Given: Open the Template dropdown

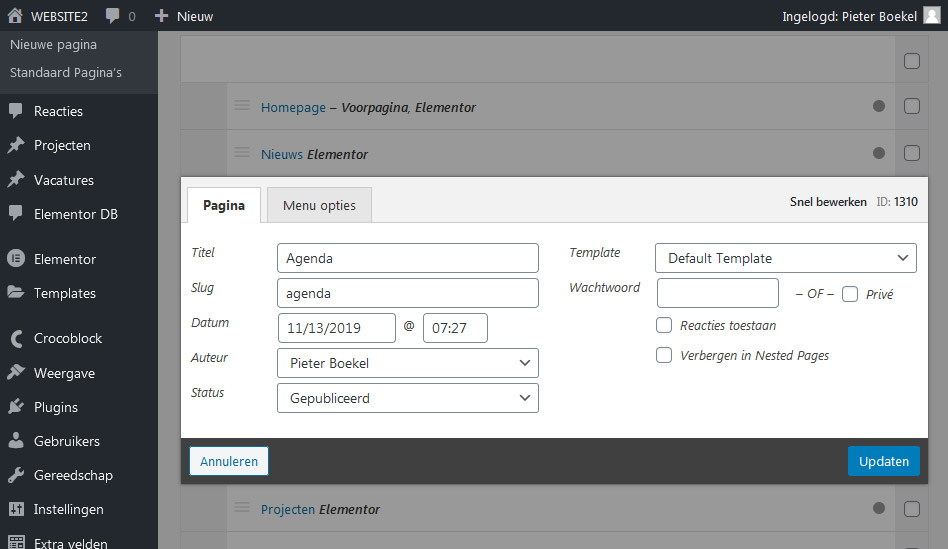Looking at the screenshot, I should 785,258.
